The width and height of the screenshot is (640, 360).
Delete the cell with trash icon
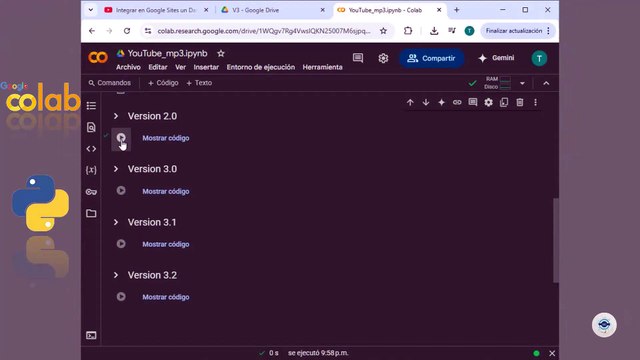click(520, 102)
